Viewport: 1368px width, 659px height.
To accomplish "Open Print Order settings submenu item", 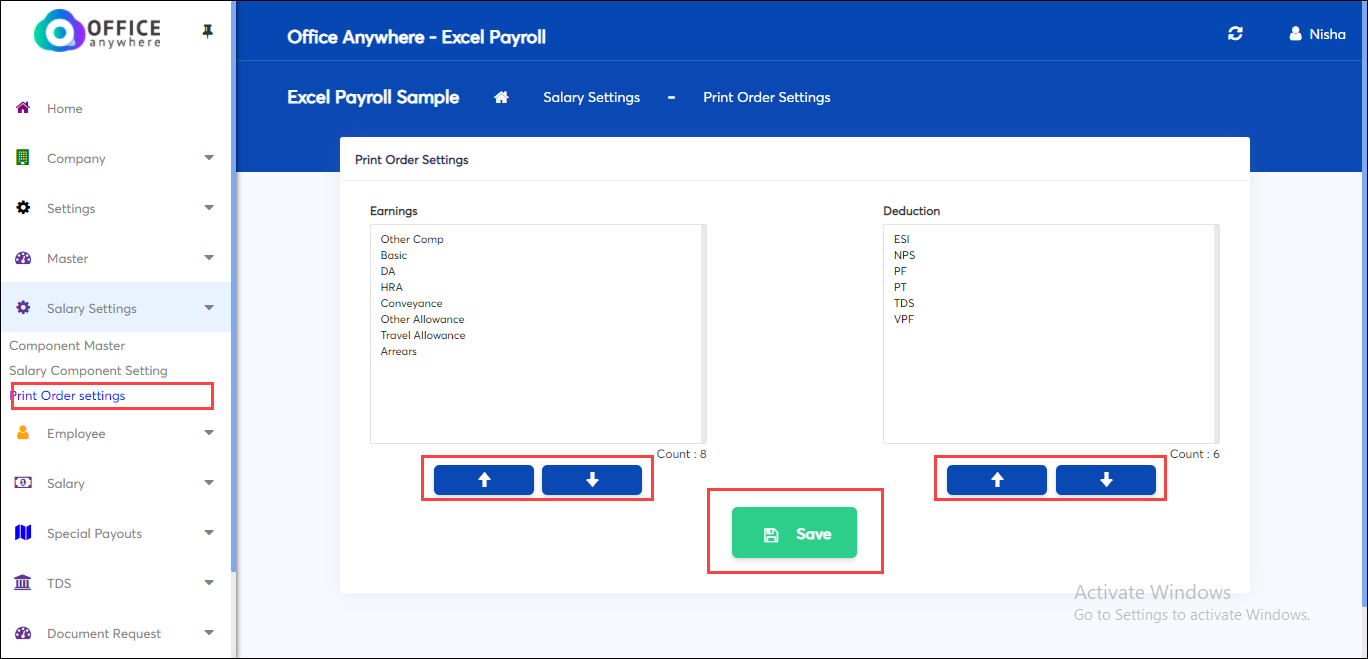I will click(x=68, y=396).
